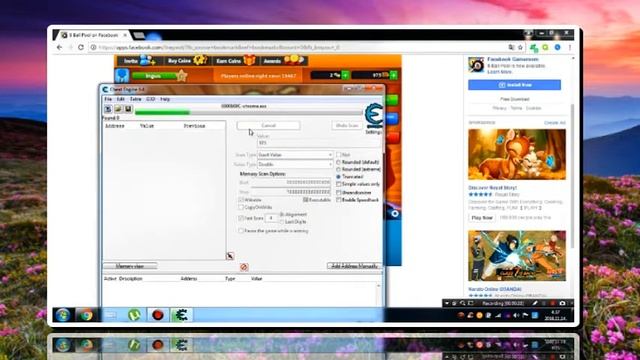Click Add Address Manually button
640x360 pixels.
(354, 266)
